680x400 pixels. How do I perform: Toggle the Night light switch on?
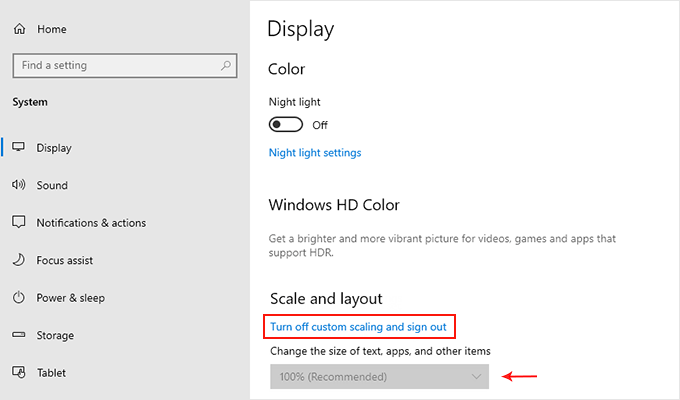tap(286, 125)
